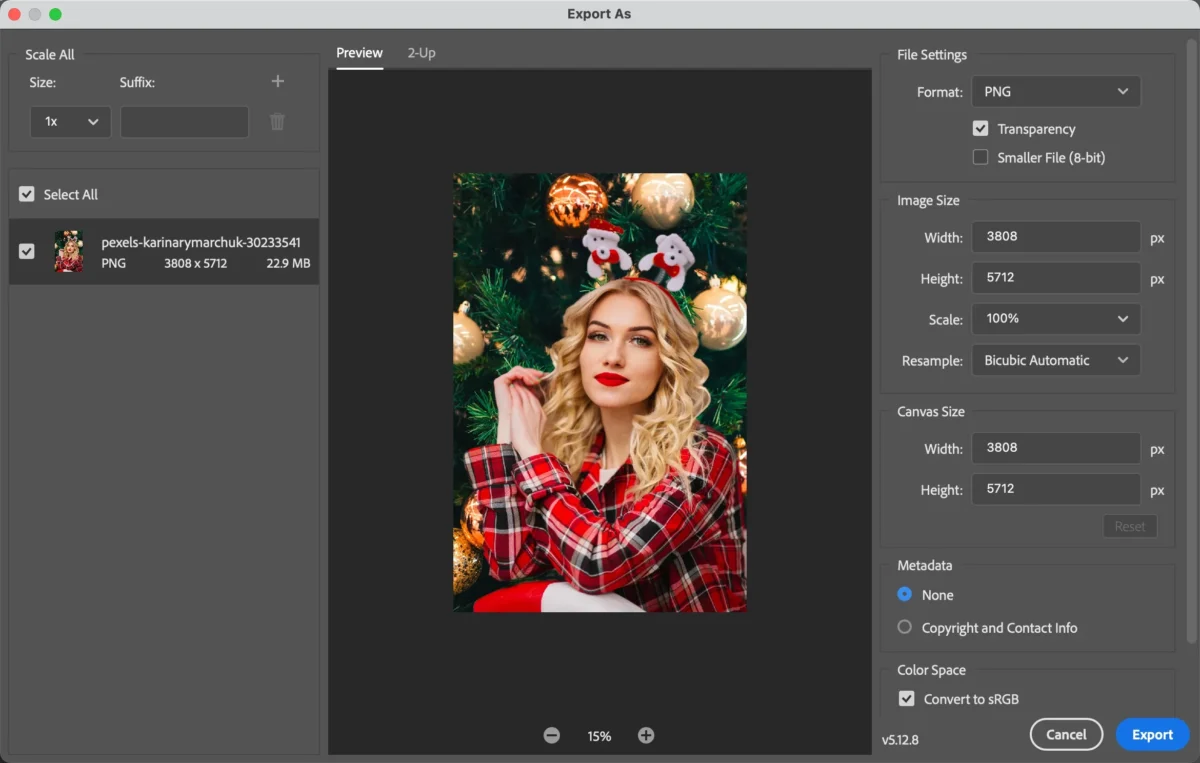1200x763 pixels.
Task: Open the Resample dropdown showing Bicubic Automatic
Action: coord(1055,359)
